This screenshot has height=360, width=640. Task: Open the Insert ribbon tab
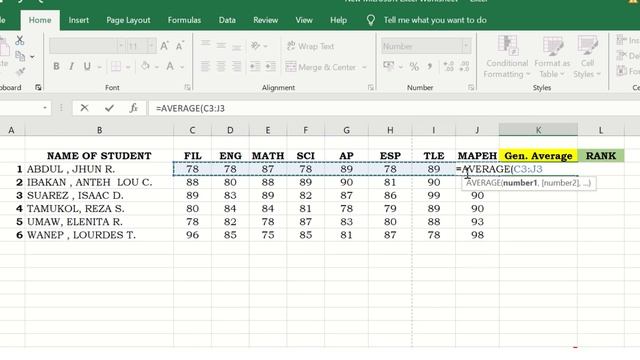pyautogui.click(x=78, y=20)
